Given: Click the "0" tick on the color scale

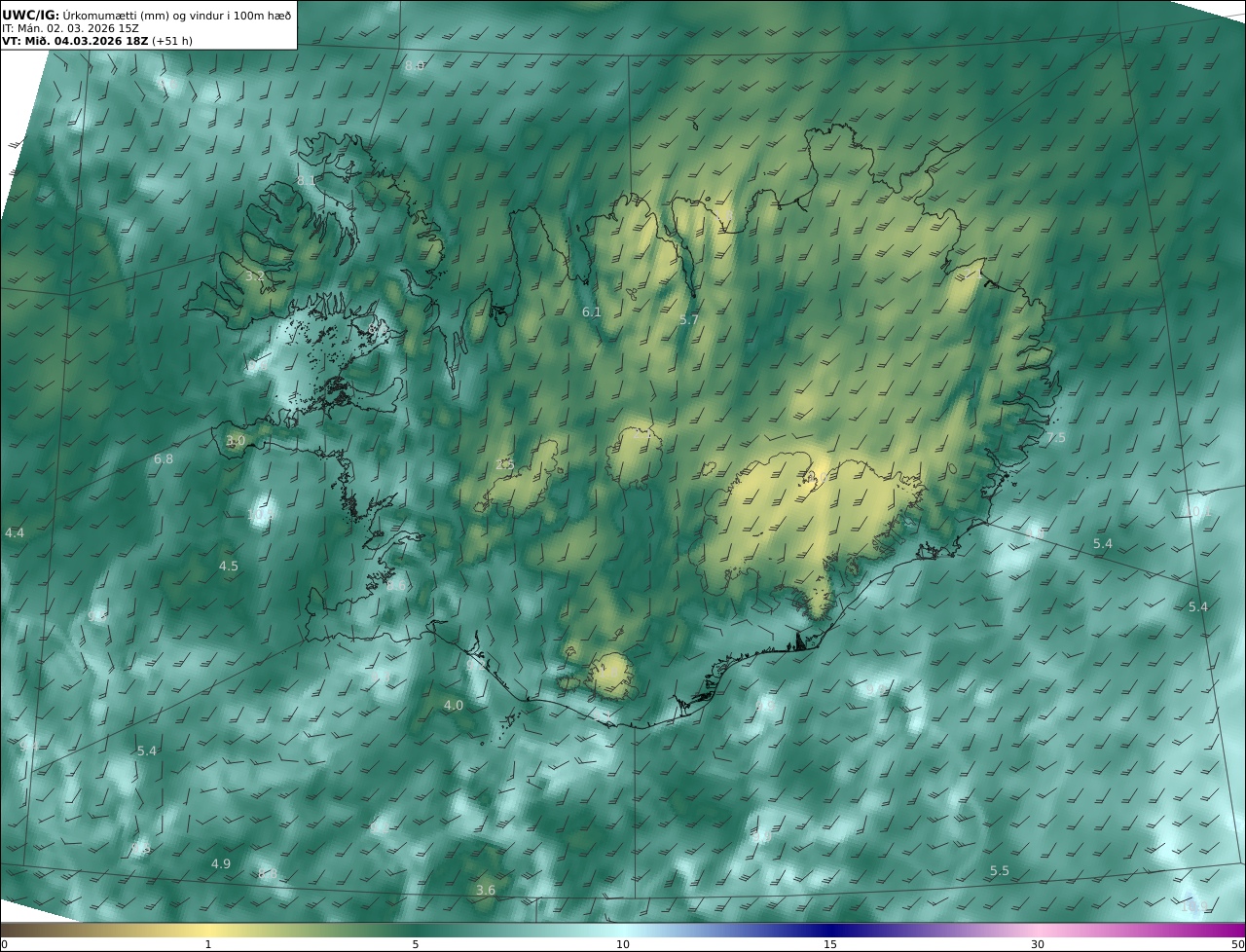Looking at the screenshot, I should point(4,944).
